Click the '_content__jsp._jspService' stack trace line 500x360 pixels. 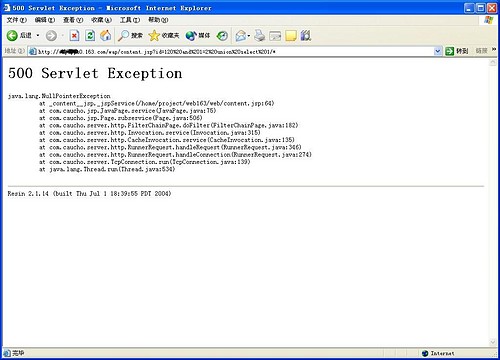coord(157,103)
